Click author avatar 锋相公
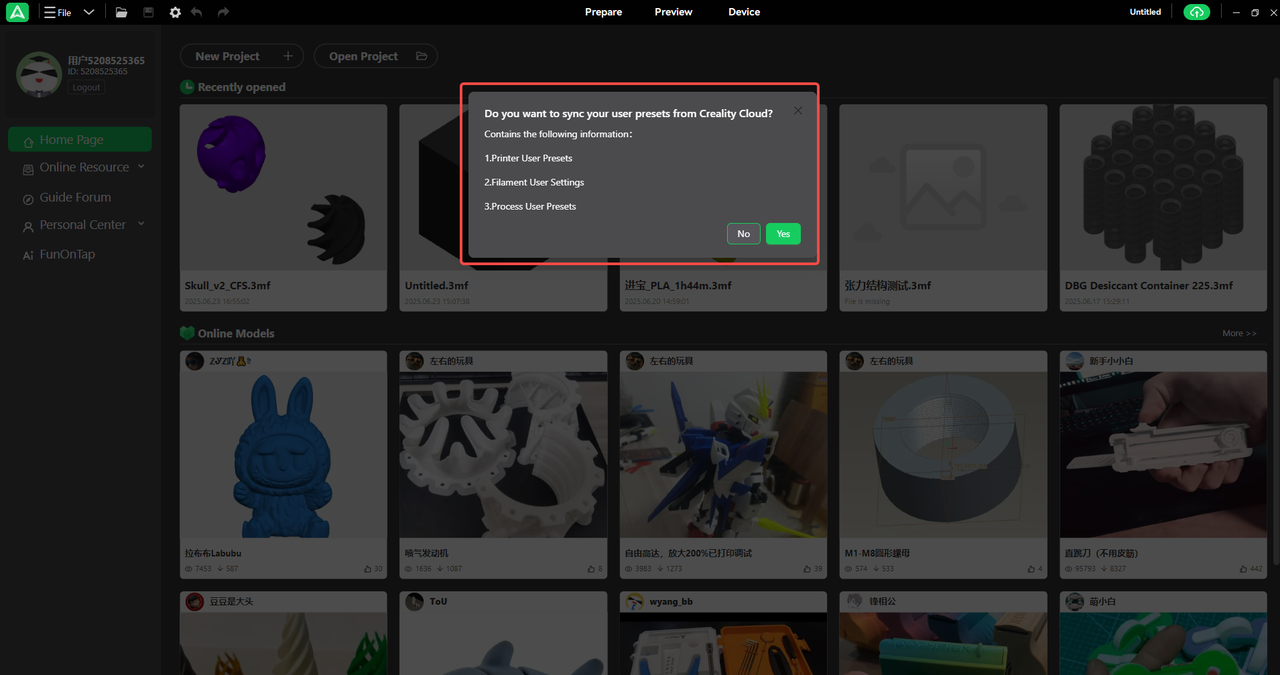Viewport: 1280px width, 675px height. (854, 601)
